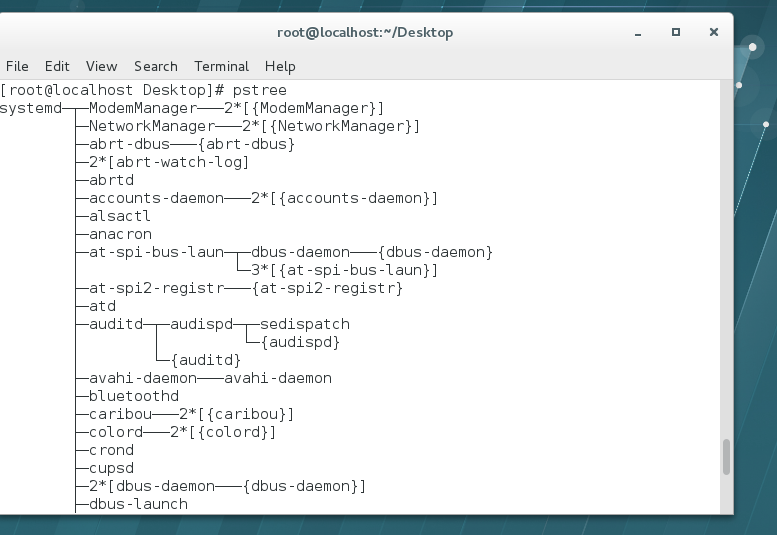Click the {auditd} thread entry
This screenshot has height=535, width=777.
coord(206,360)
